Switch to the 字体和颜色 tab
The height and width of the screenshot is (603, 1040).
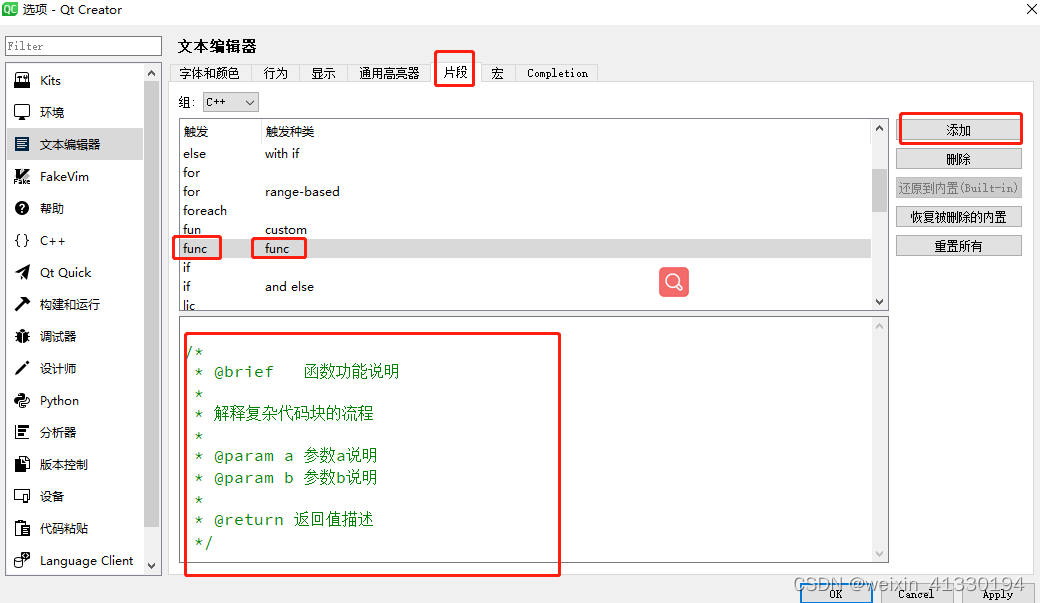pos(209,73)
